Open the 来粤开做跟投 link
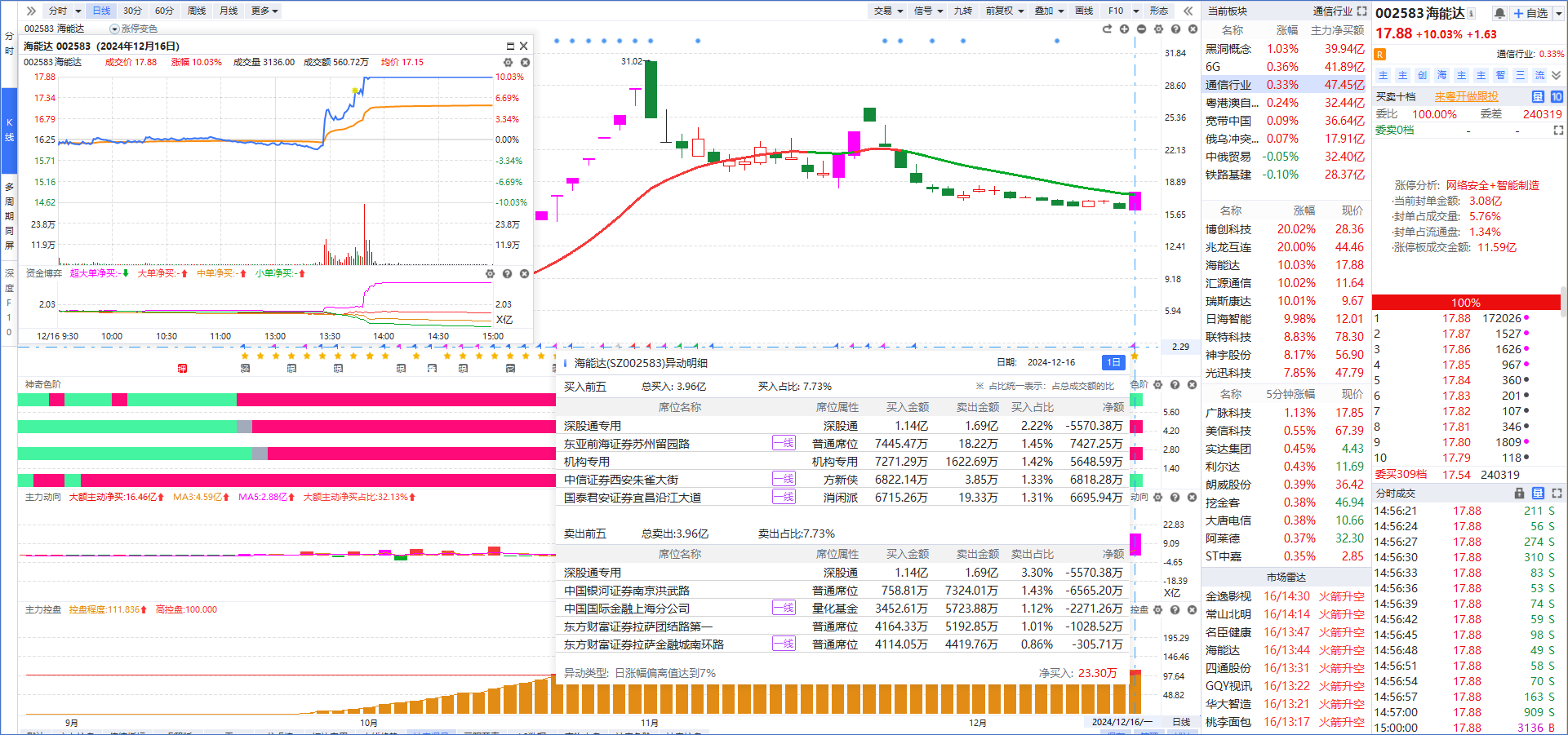This screenshot has width=1568, height=735. (1466, 96)
